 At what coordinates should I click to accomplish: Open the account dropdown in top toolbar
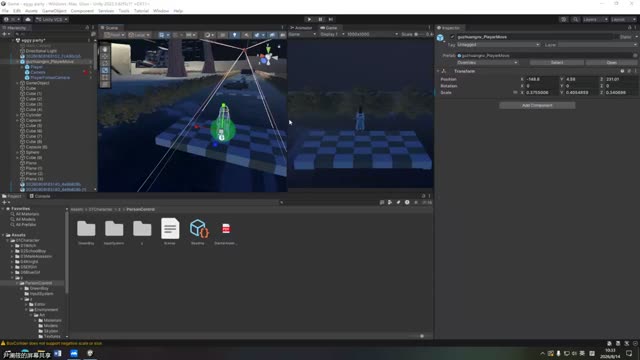(x=11, y=19)
